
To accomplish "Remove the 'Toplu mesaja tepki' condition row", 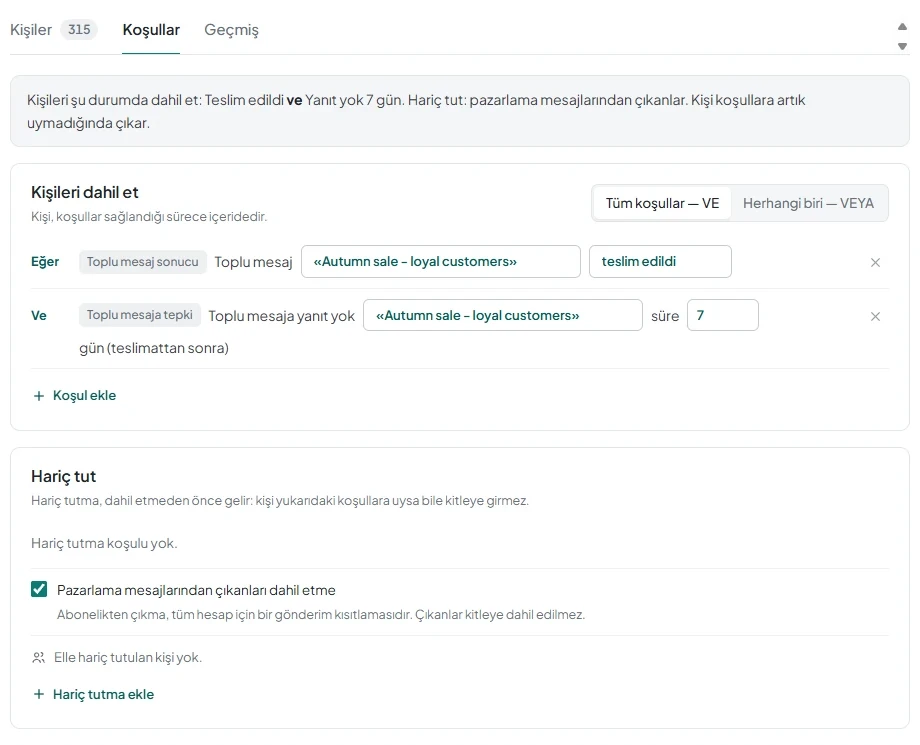I will [x=875, y=316].
